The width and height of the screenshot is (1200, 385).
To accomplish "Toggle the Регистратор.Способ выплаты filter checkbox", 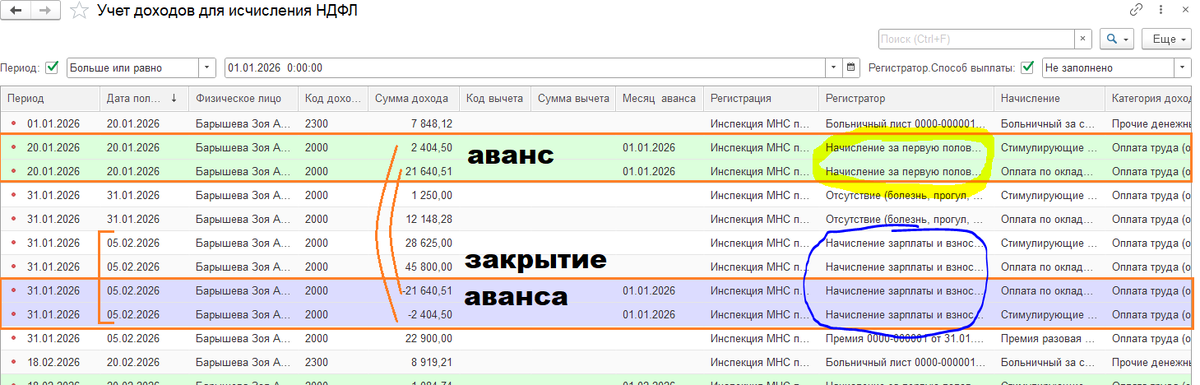I will (1027, 68).
